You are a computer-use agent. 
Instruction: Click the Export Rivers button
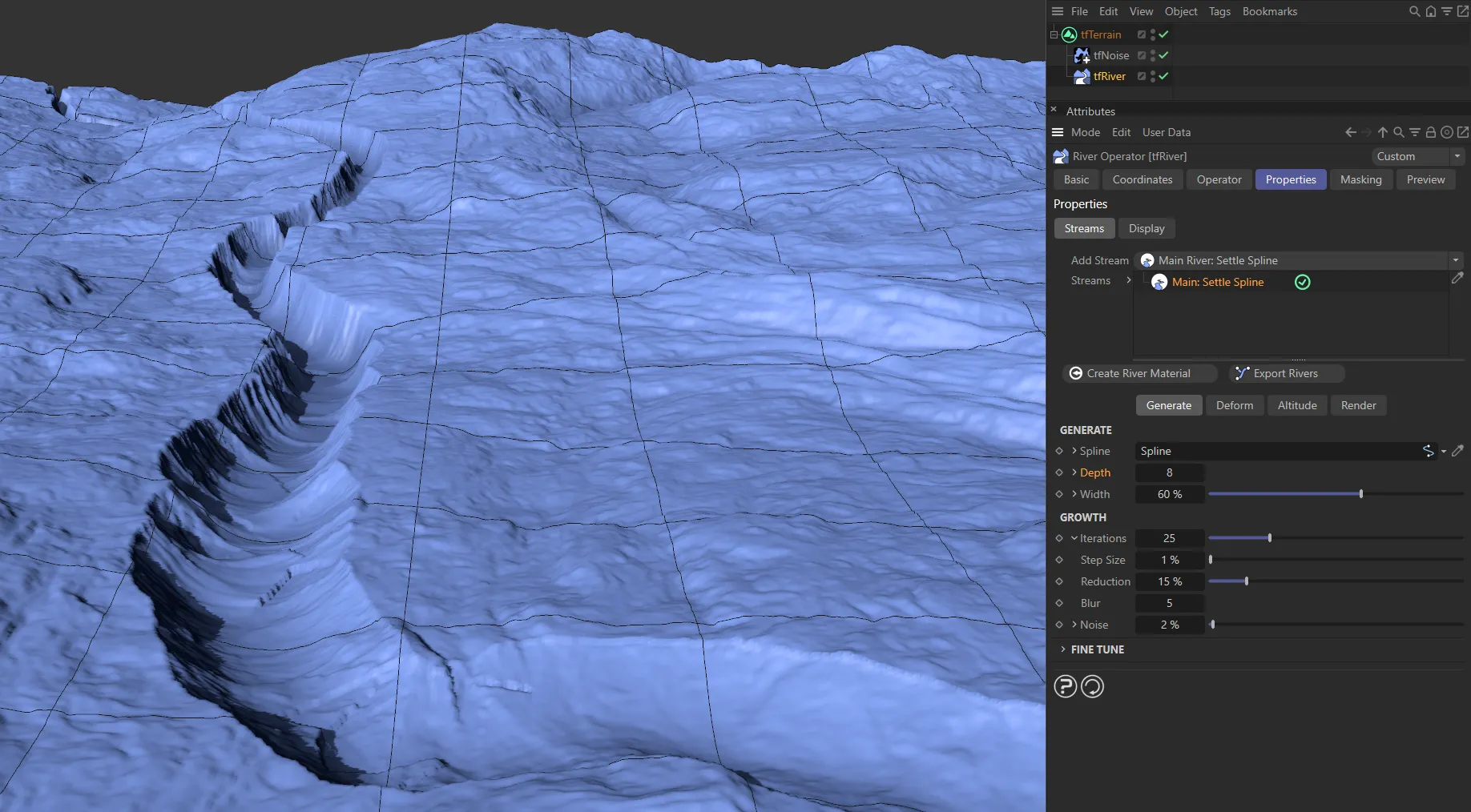pos(1285,374)
